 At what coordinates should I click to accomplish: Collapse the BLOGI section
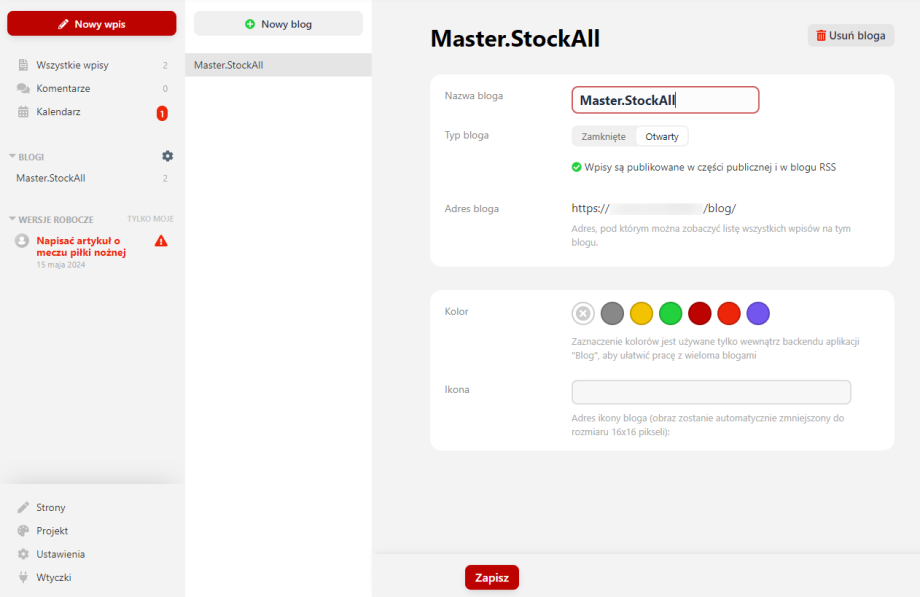[13, 157]
